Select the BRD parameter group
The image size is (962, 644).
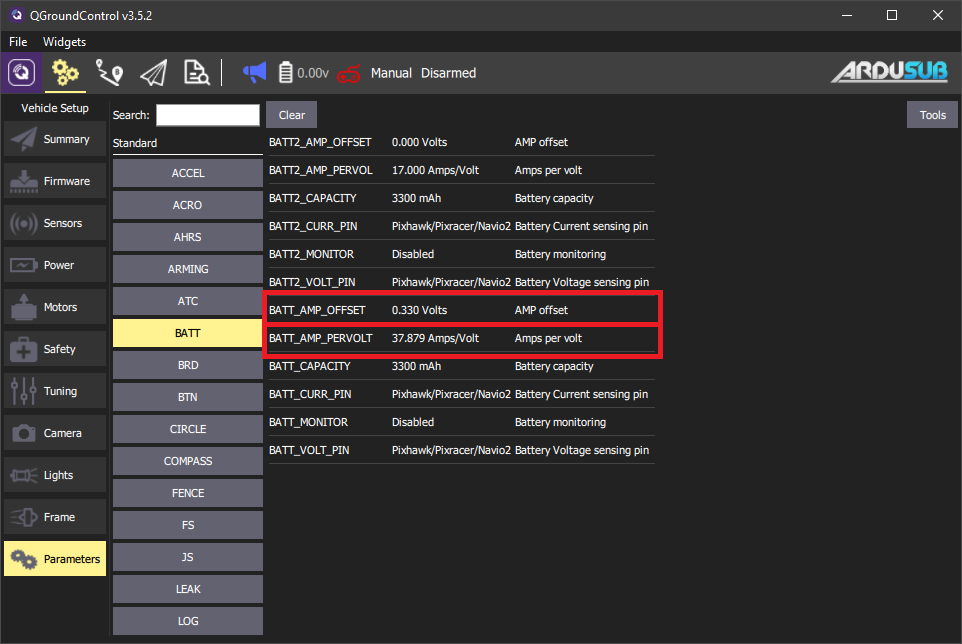point(188,365)
